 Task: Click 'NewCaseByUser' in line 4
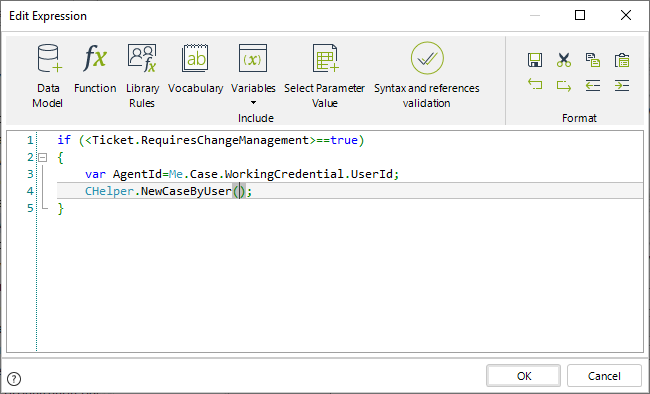[186, 191]
